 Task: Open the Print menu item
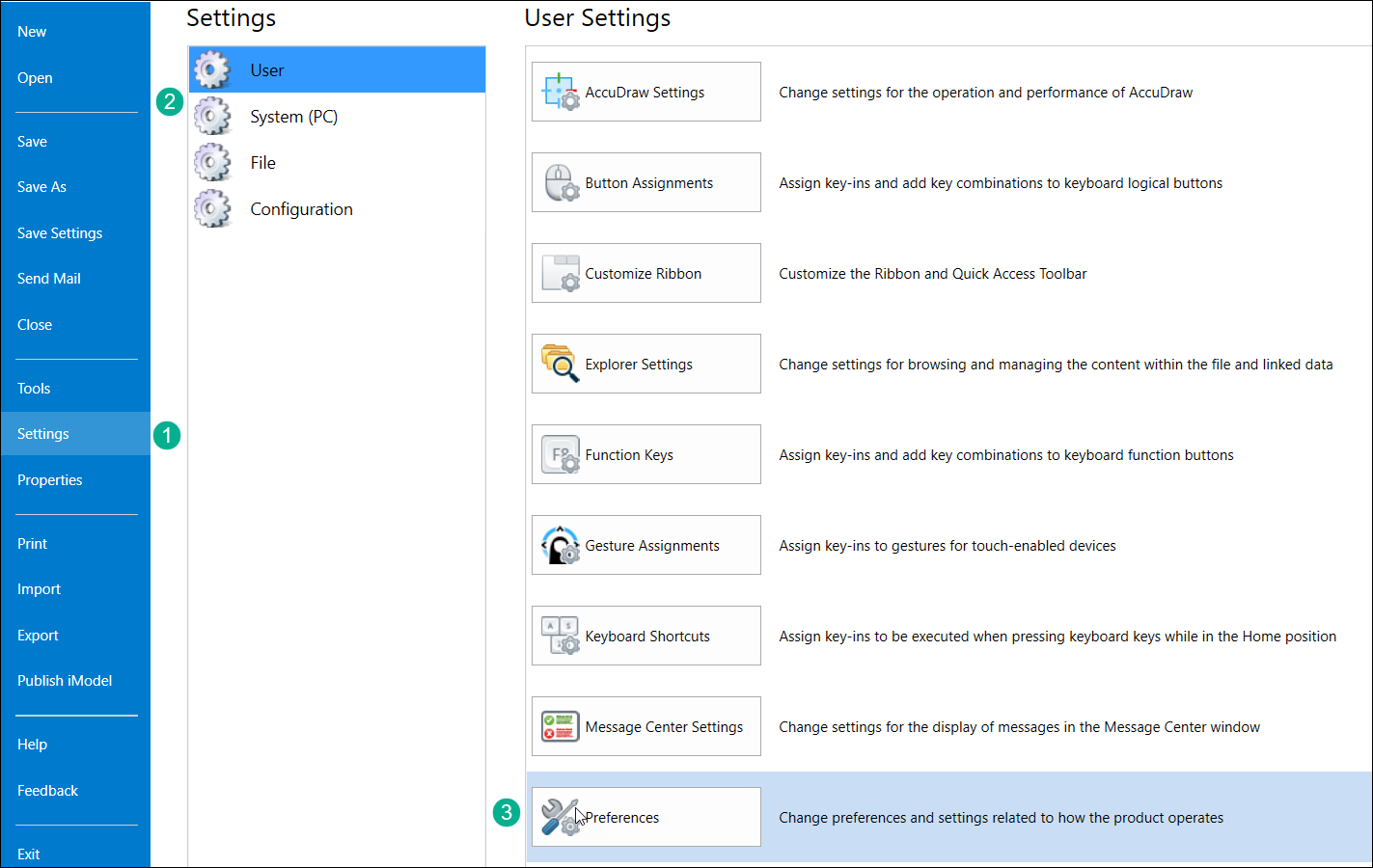click(x=32, y=544)
